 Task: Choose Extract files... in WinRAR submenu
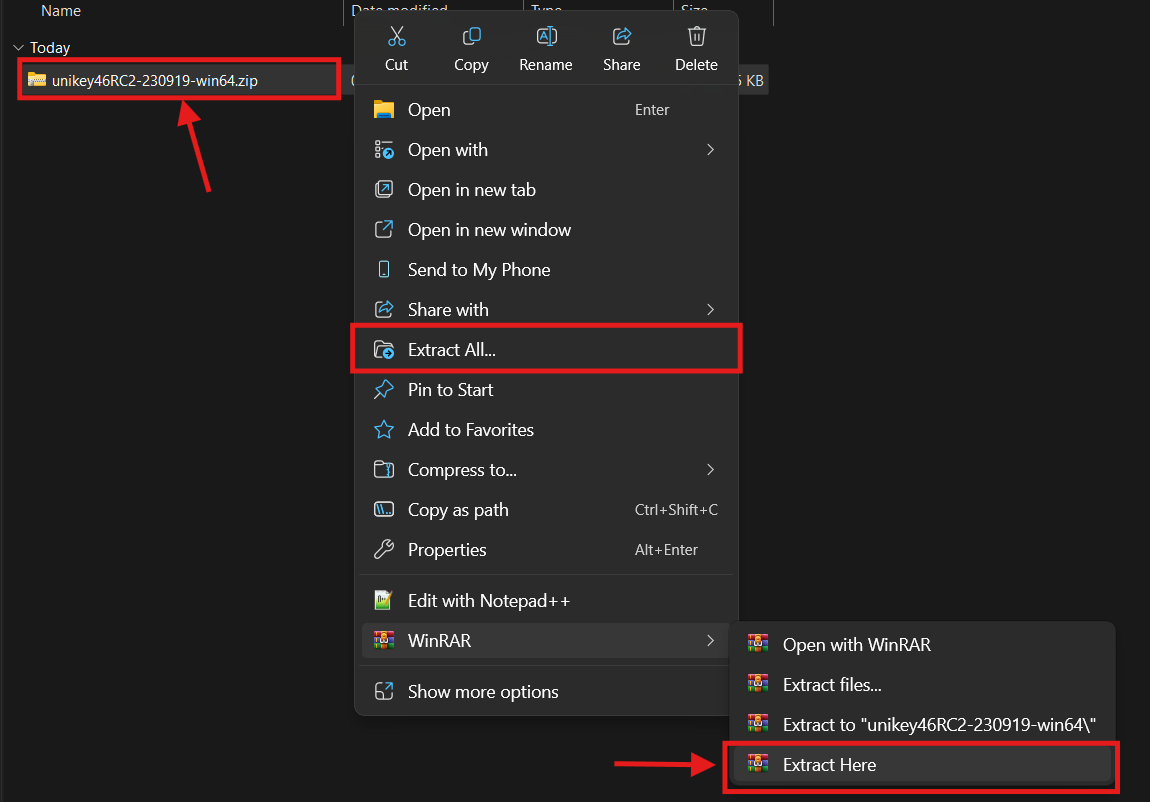pos(832,685)
